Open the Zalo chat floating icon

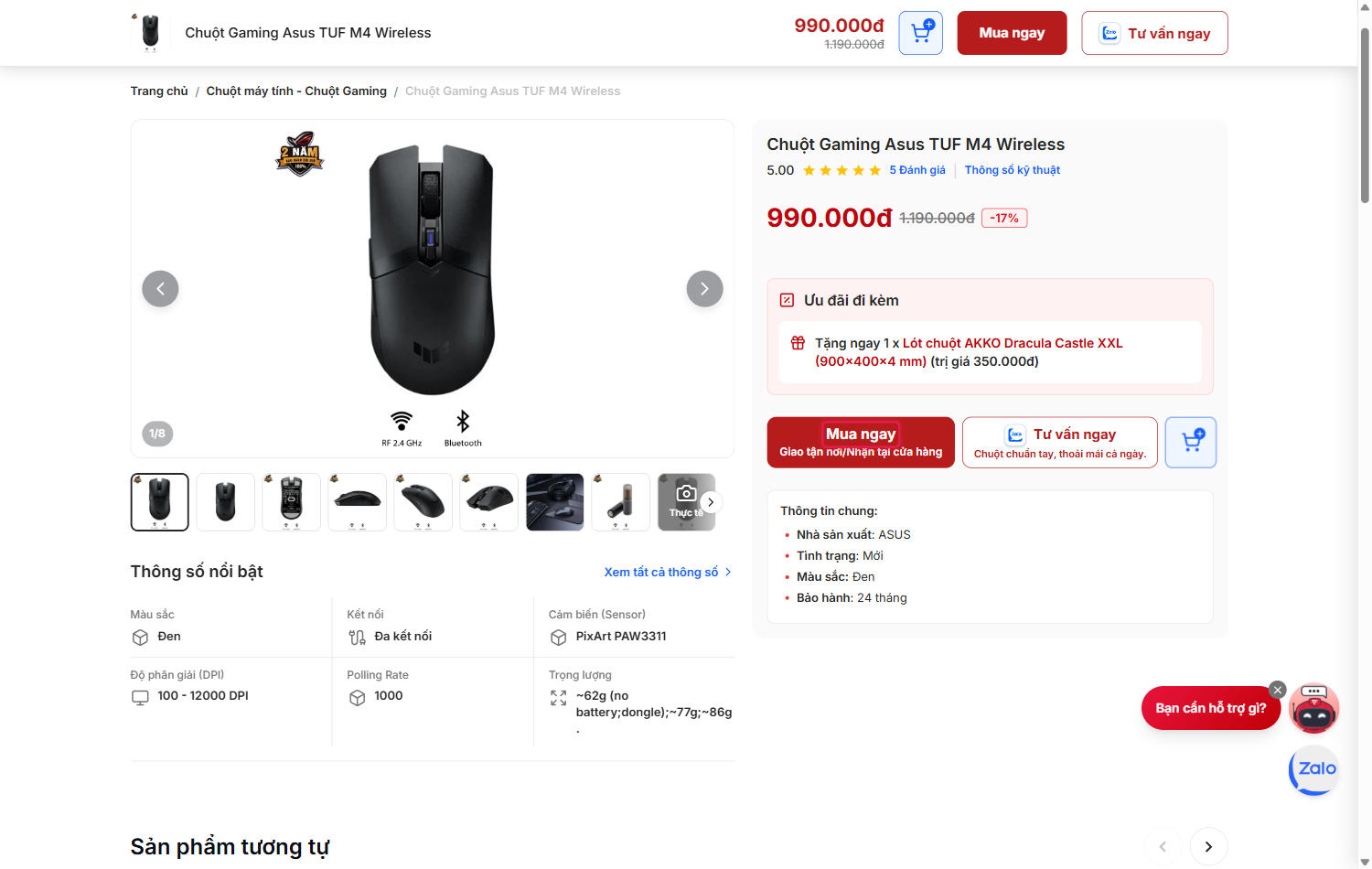click(1314, 769)
